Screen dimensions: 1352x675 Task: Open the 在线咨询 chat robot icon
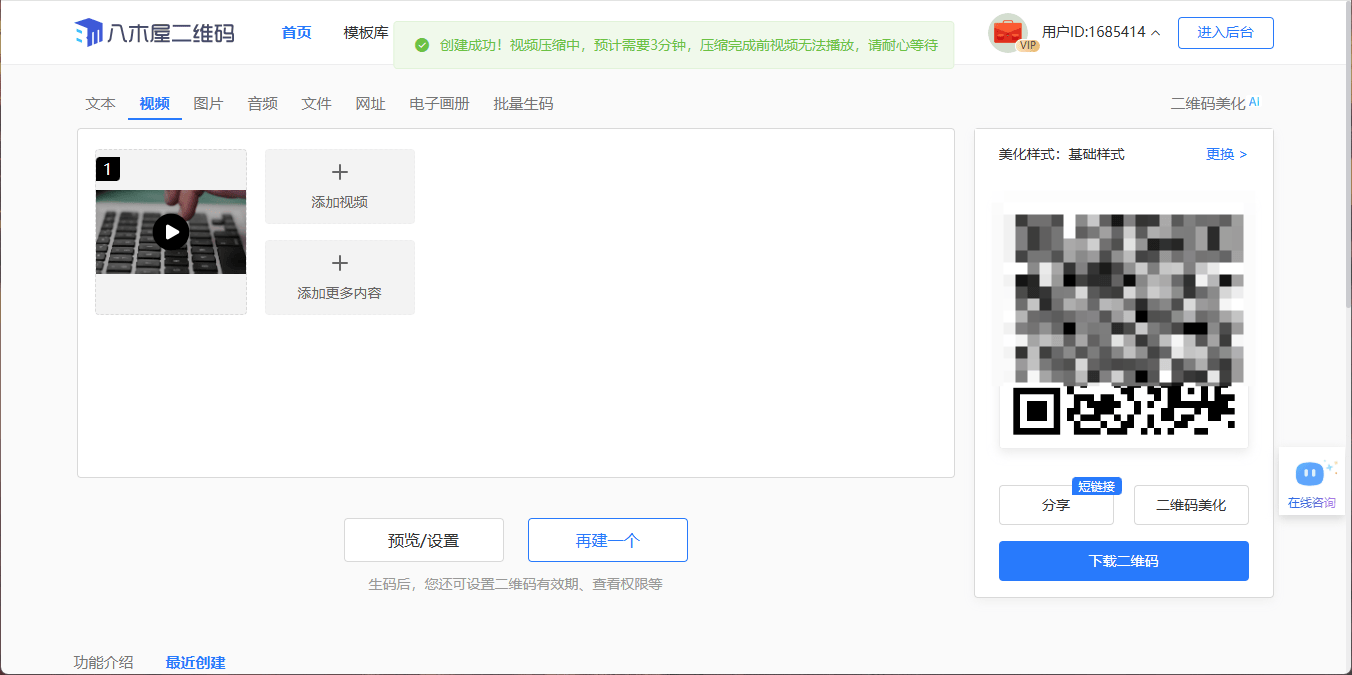point(1309,473)
